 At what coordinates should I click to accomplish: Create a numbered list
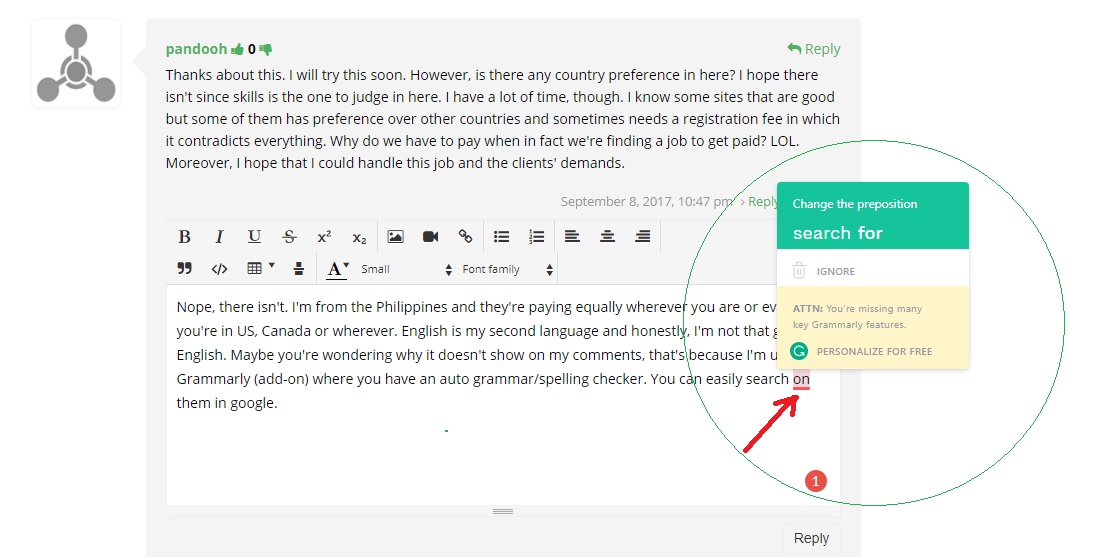point(537,237)
